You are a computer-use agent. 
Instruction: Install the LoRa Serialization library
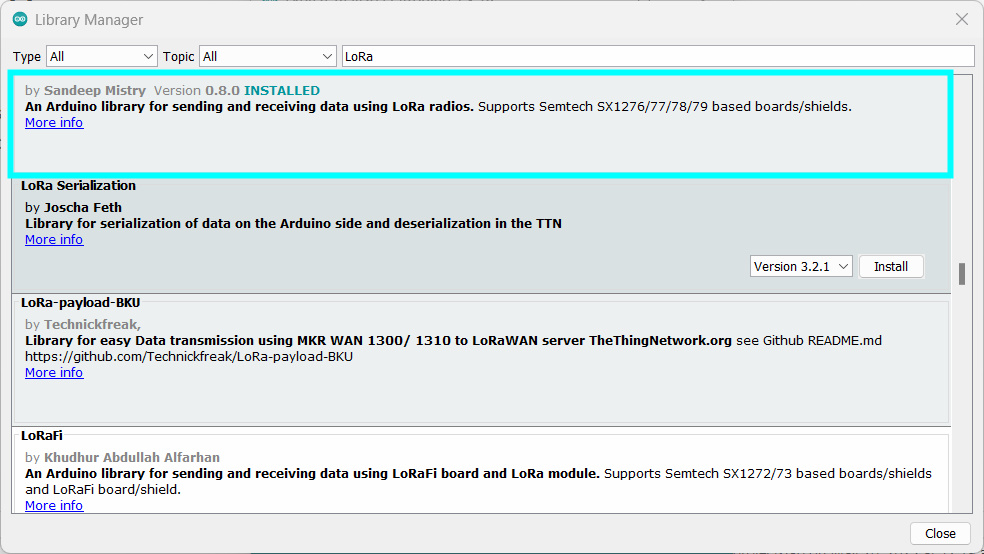(x=890, y=266)
